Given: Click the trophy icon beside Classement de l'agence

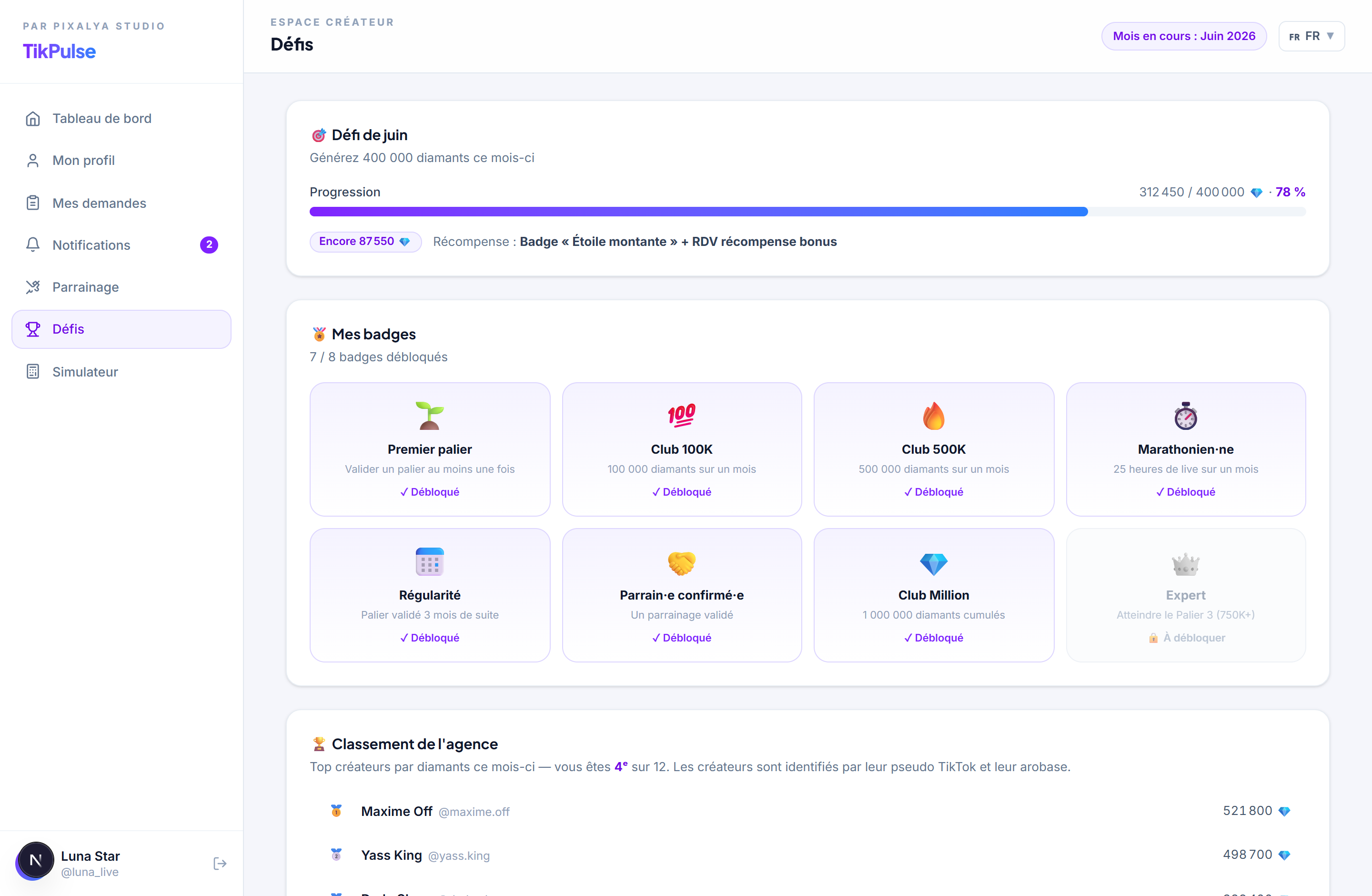Looking at the screenshot, I should [x=319, y=744].
